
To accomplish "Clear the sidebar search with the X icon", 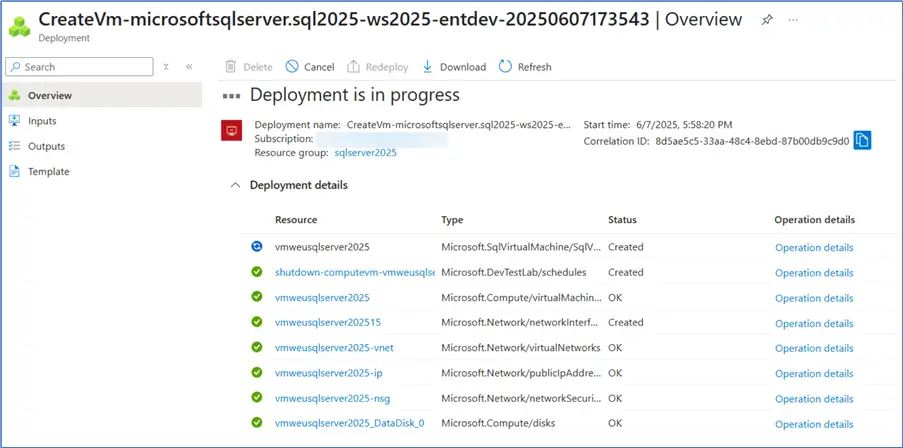I will [x=166, y=67].
